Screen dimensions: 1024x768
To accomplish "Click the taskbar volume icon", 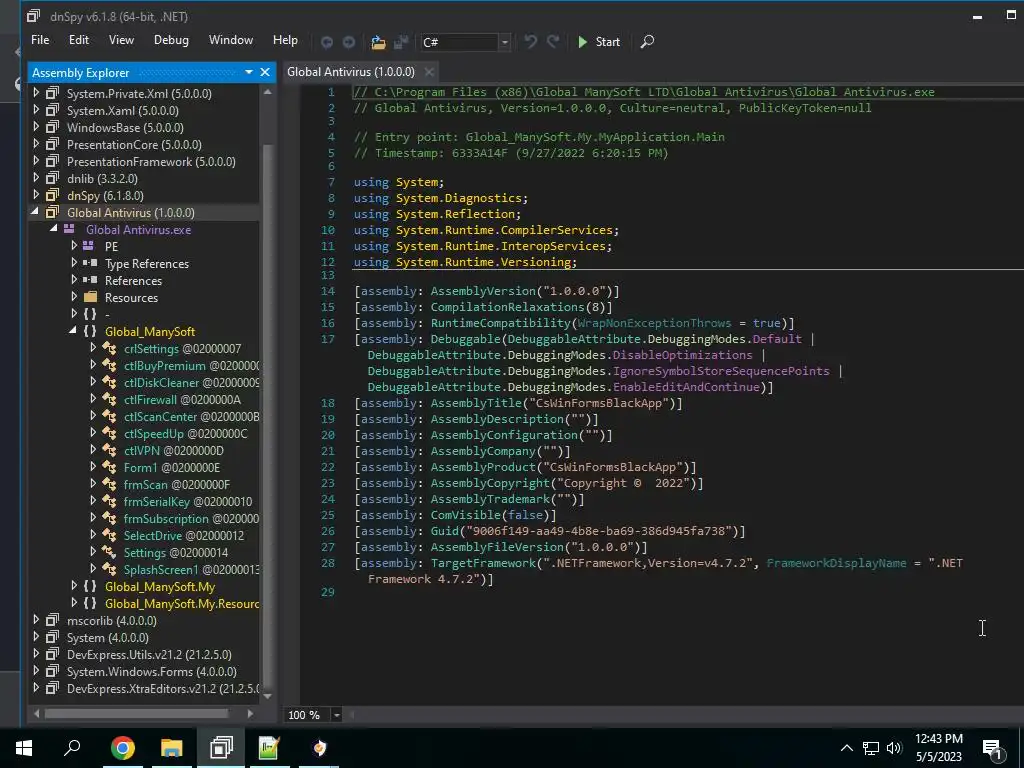I will 894,748.
